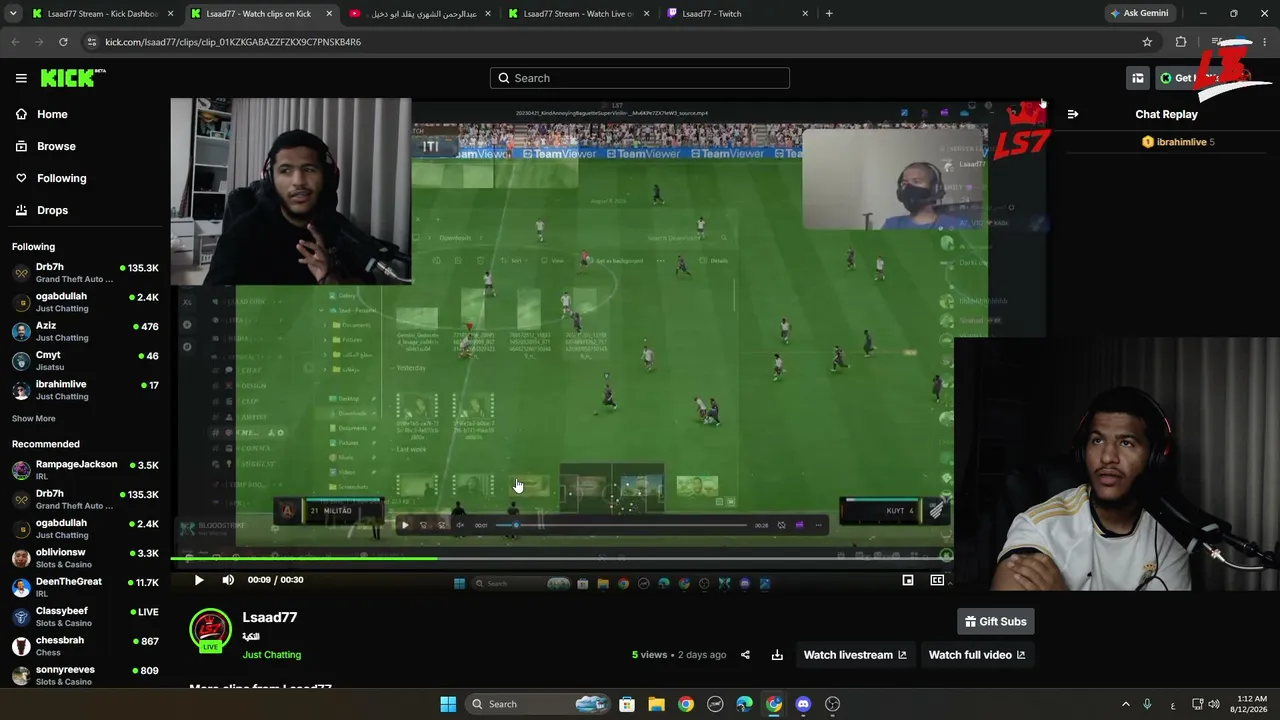The image size is (1280, 720).
Task: Click the Gift Subs button
Action: point(995,622)
